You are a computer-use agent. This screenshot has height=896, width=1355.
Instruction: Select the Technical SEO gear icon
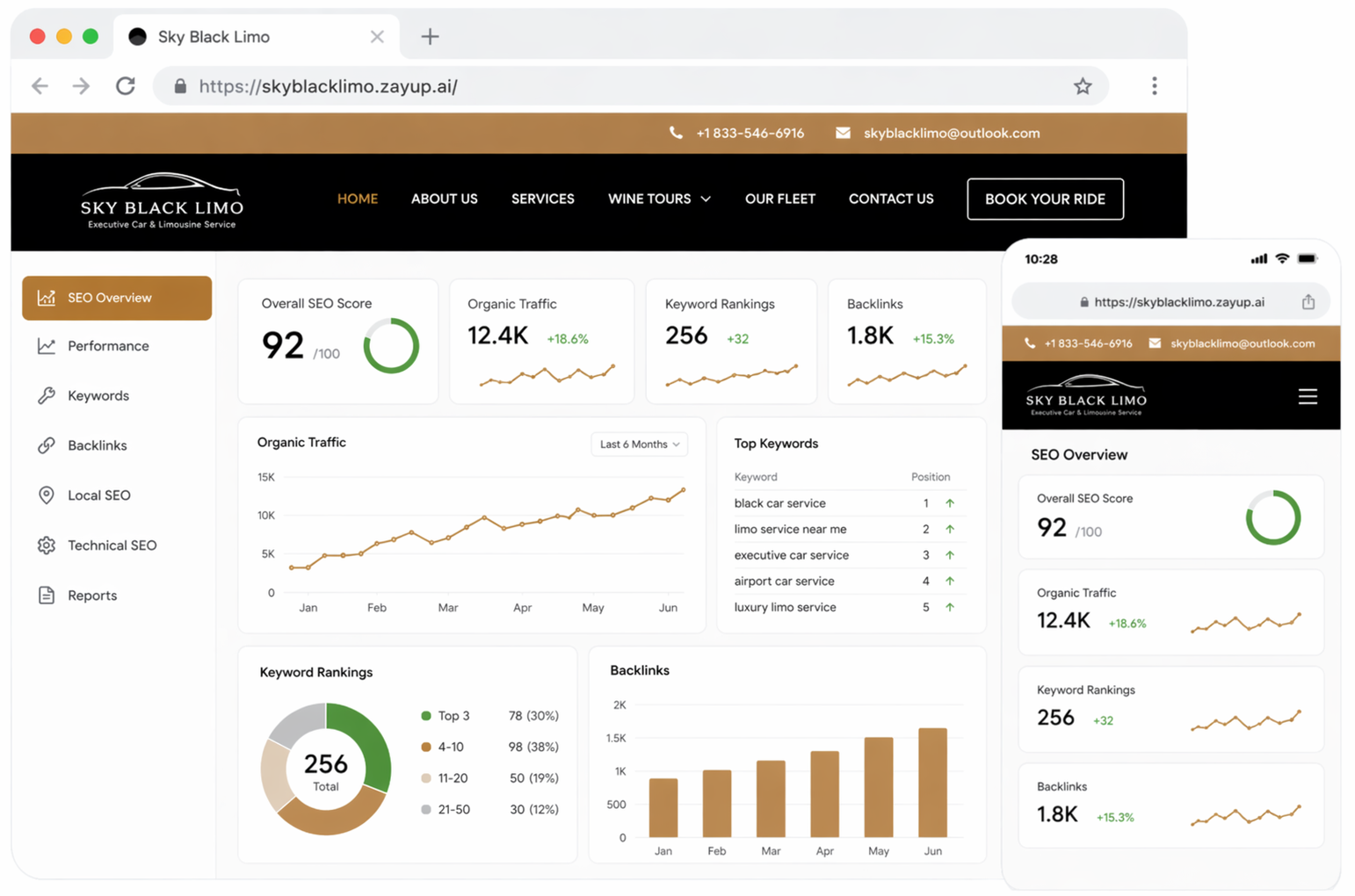click(x=47, y=546)
